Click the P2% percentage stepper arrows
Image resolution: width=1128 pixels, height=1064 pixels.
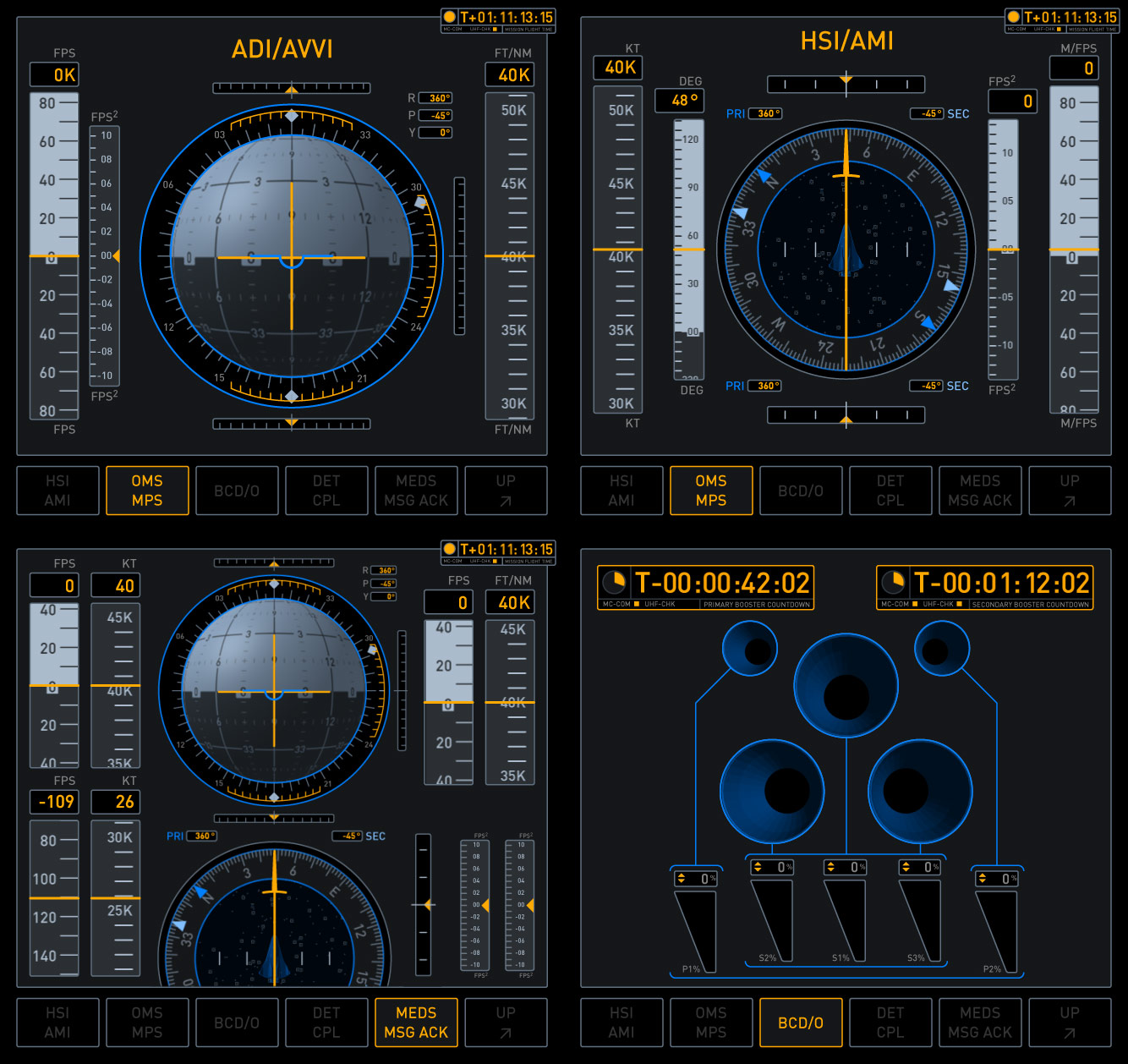(x=983, y=879)
